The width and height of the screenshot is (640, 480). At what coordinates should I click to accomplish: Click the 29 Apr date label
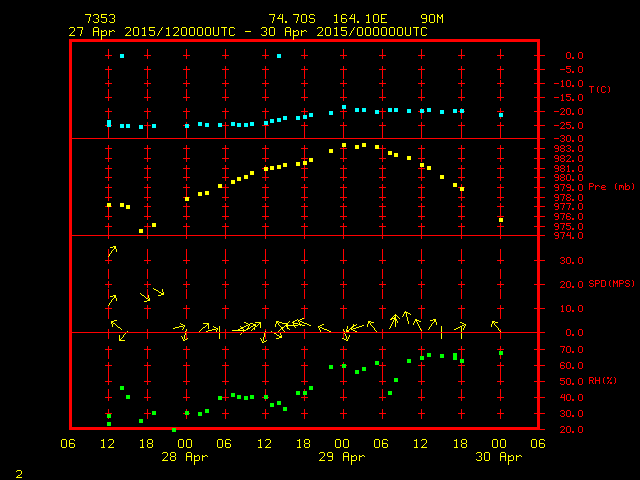pos(343,457)
